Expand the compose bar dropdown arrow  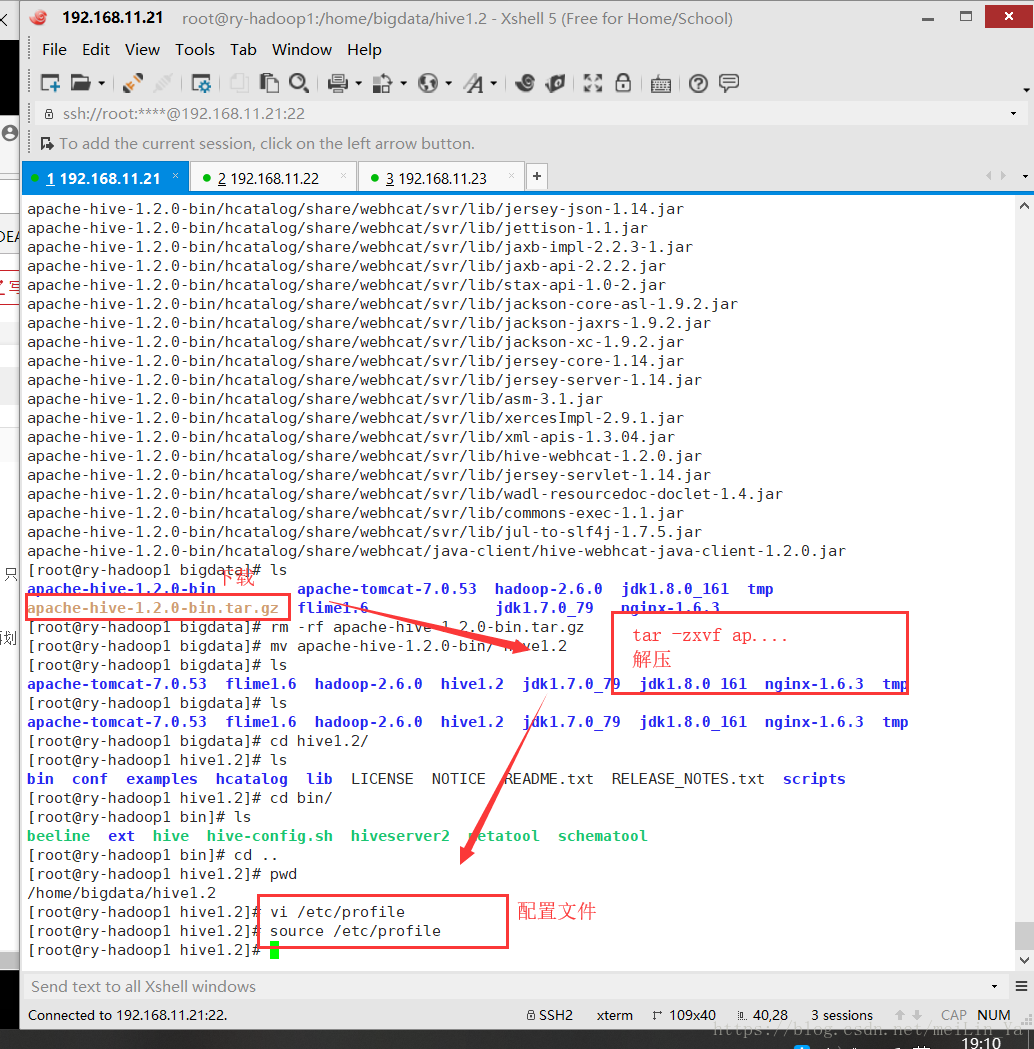995,987
